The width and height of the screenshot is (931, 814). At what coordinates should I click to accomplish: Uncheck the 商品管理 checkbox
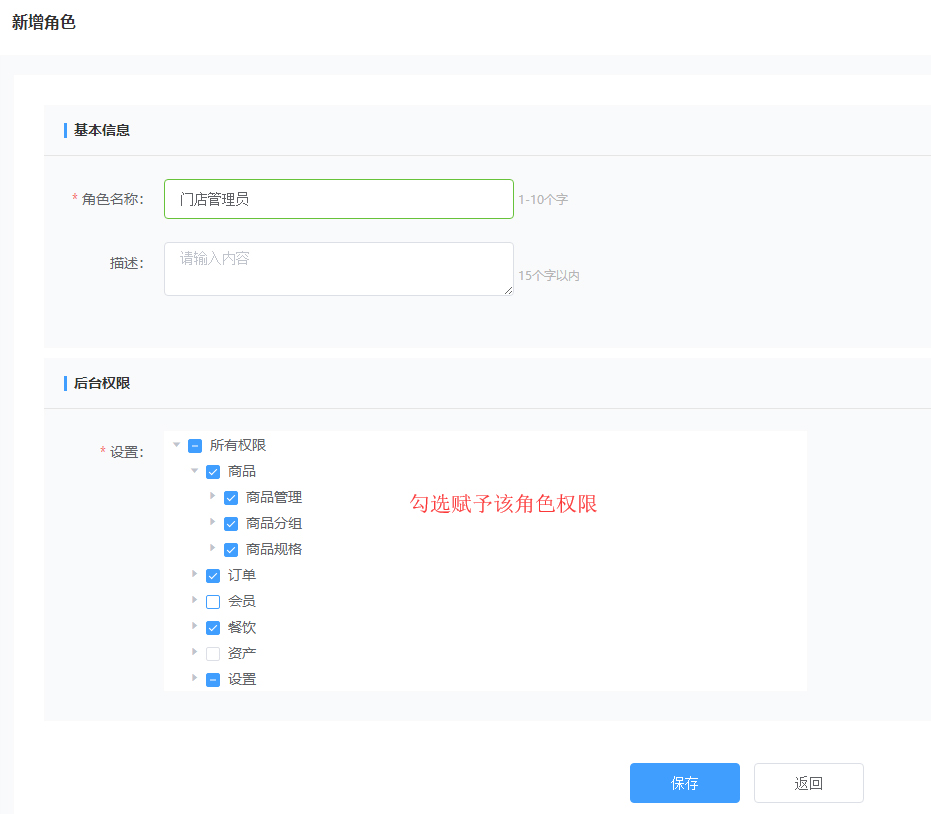click(231, 498)
